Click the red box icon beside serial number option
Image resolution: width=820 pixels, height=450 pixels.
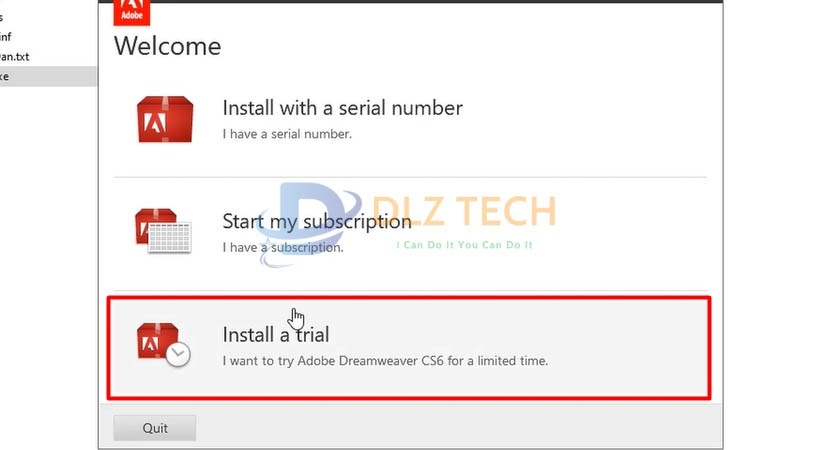[x=163, y=119]
